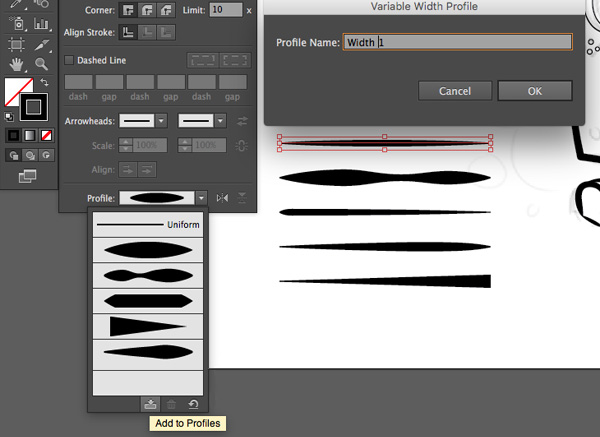Viewport: 600px width, 437px height.
Task: Set align stroke to center
Action: point(129,32)
